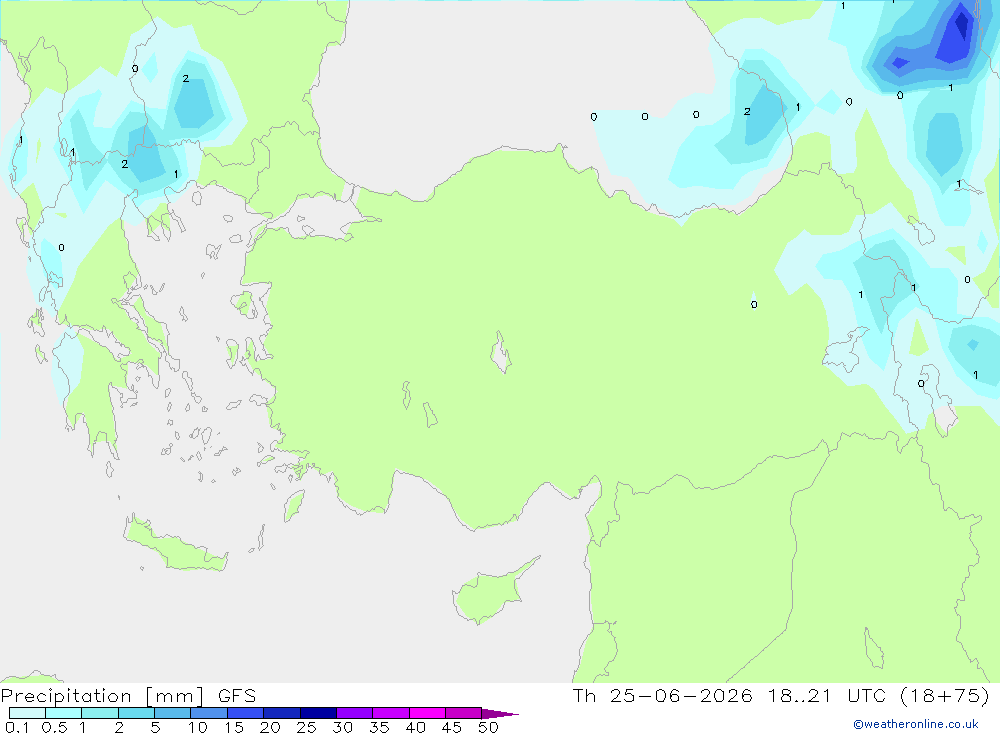Select the 45–50 mm legend swatch
This screenshot has width=1000, height=733.
(x=464, y=713)
